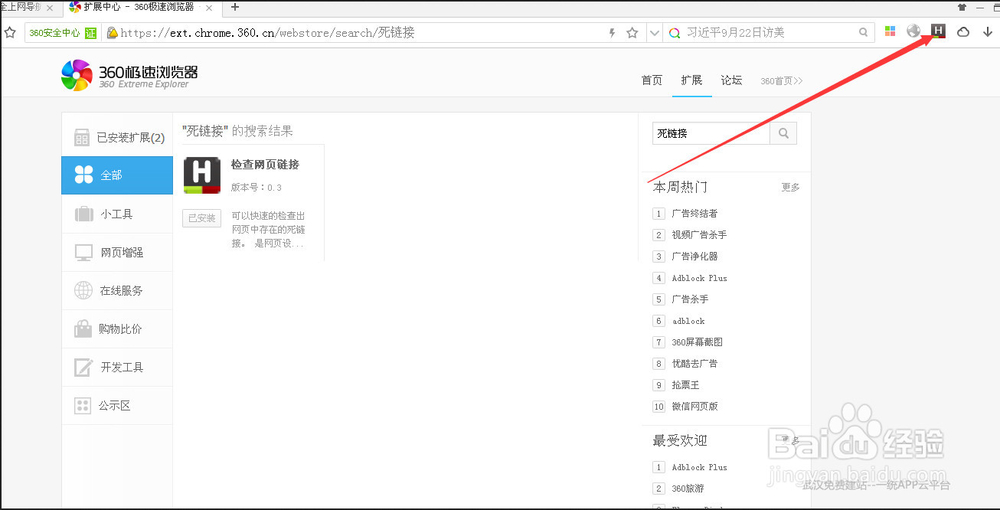Open a new tab with plus button
Viewport: 1000px width, 510px height.
point(235,7)
